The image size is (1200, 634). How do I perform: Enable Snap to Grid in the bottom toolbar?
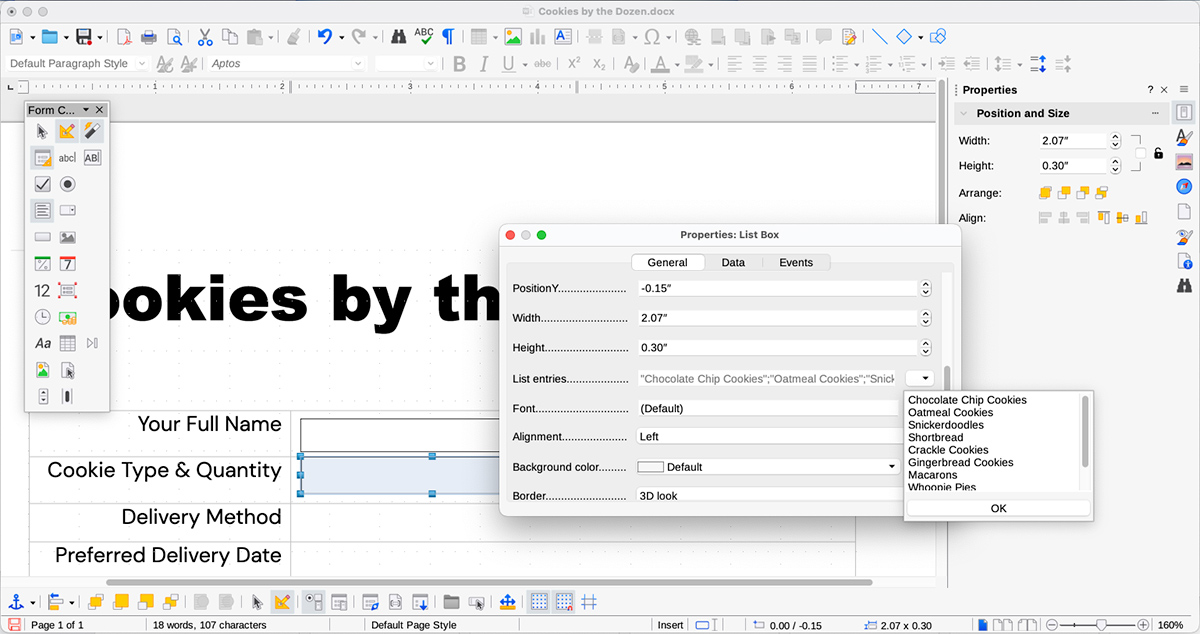563,601
